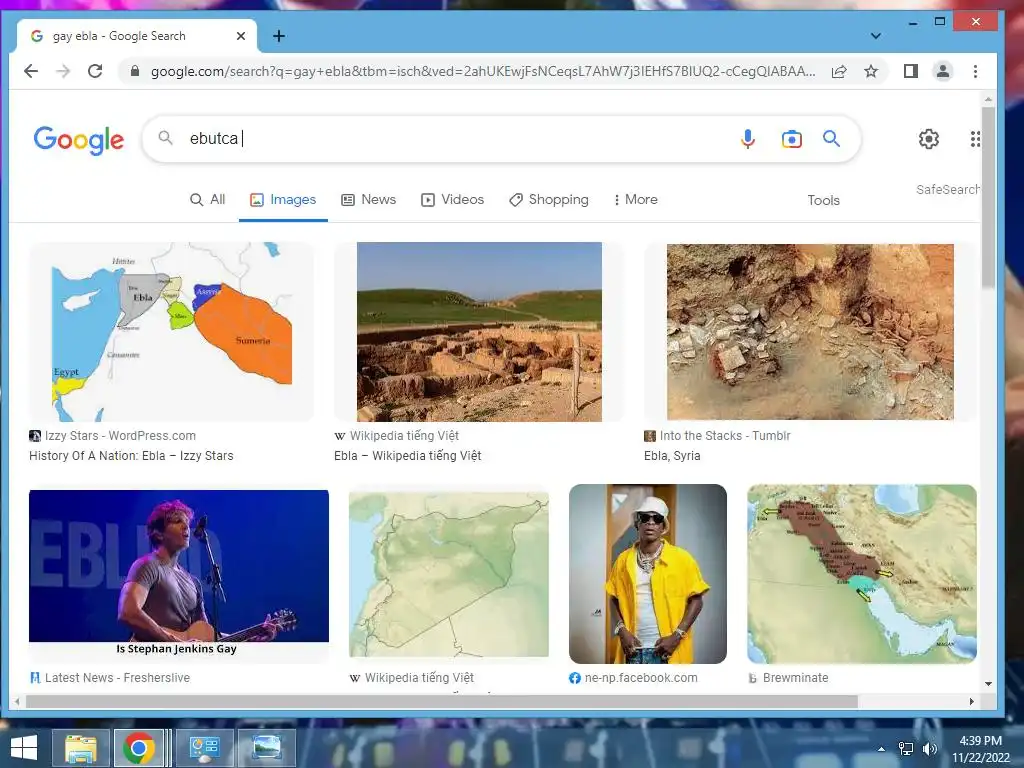Click the browser forward arrow
Image resolution: width=1024 pixels, height=768 pixels.
pos(63,71)
